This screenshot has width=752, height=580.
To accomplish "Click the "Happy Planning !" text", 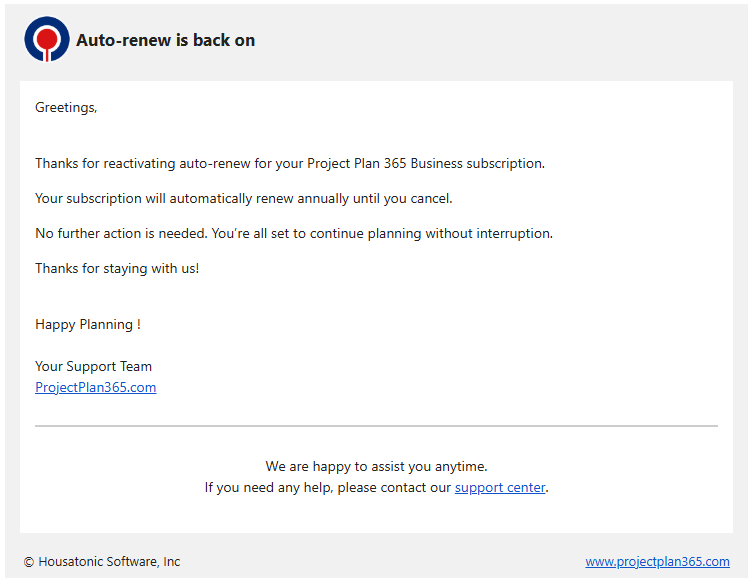I will point(88,325).
